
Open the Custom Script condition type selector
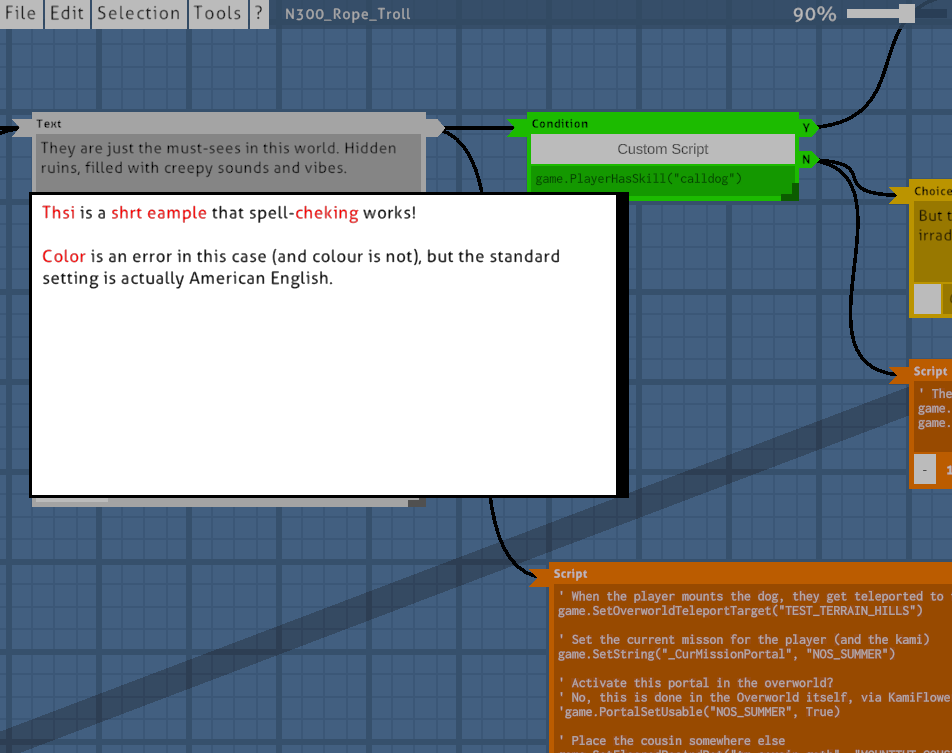pyautogui.click(x=662, y=149)
